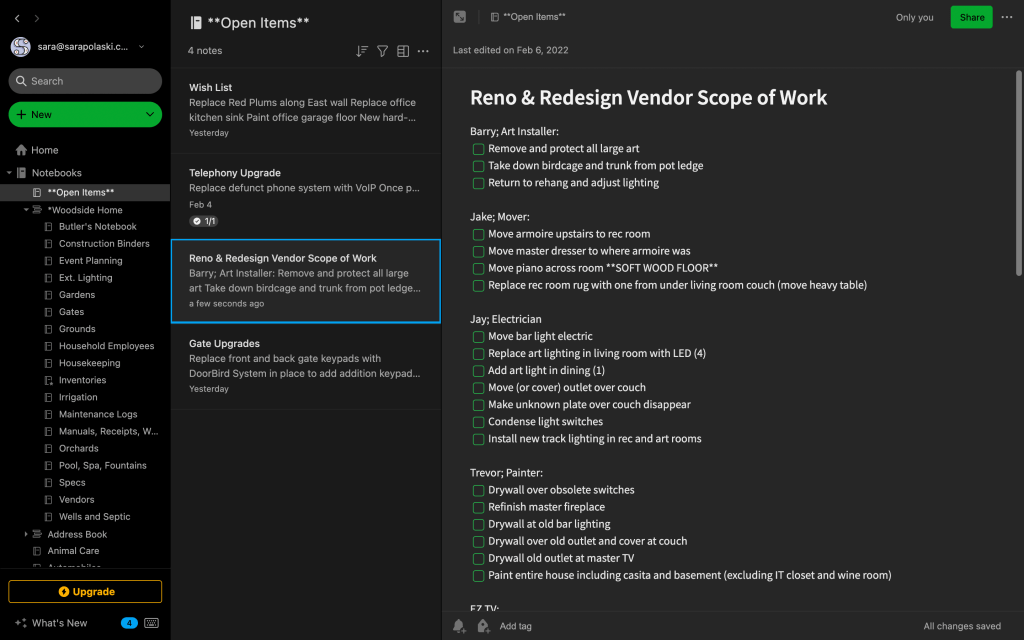Screen dimensions: 1024x640
Task: Click the add reminder bell icon
Action: point(459,626)
